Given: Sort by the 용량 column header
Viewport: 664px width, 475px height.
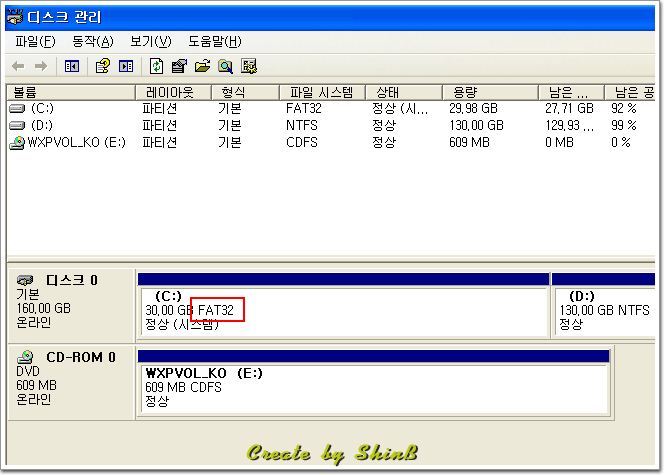Looking at the screenshot, I should (490, 92).
